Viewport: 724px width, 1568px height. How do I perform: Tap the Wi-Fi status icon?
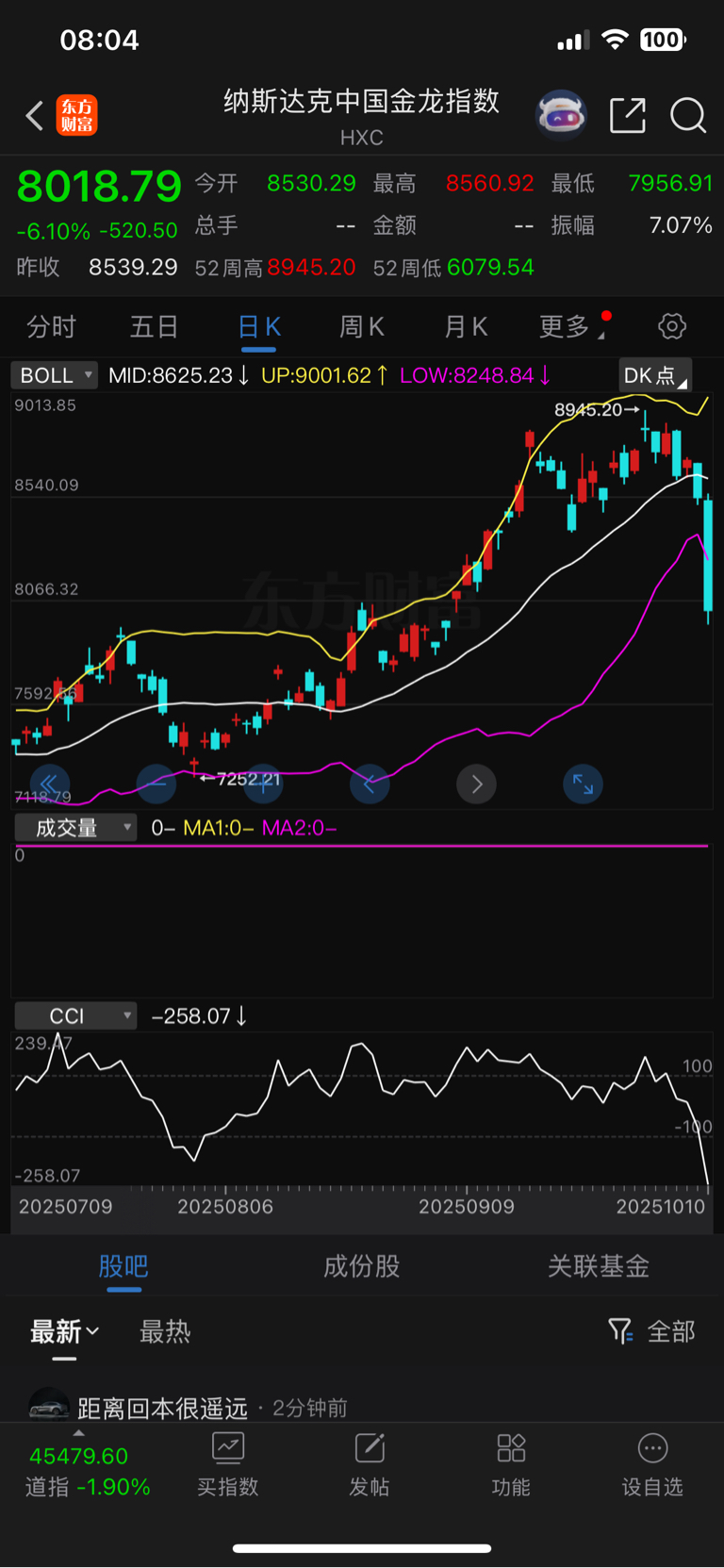(615, 40)
